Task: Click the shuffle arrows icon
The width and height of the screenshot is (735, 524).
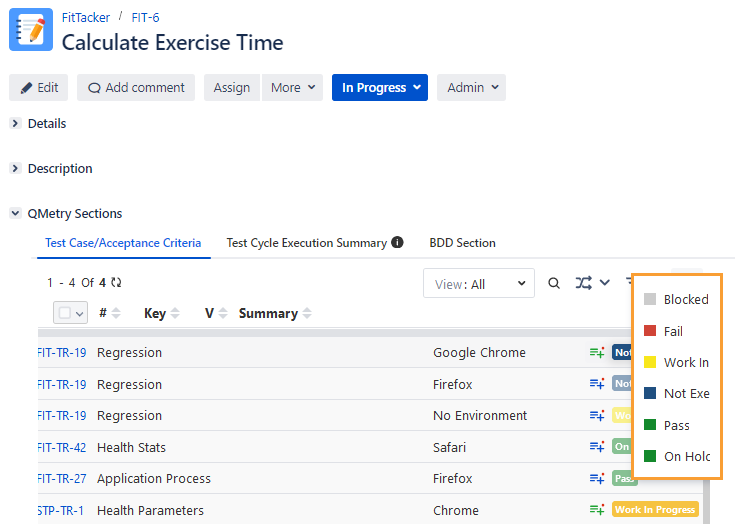Action: click(584, 283)
